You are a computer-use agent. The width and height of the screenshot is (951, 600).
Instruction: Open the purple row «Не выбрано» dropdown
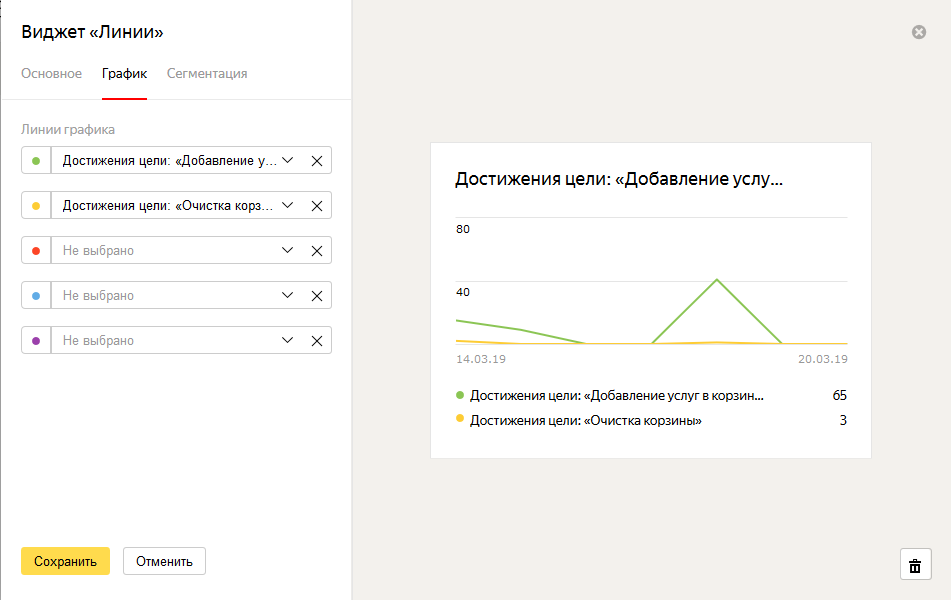pos(177,340)
